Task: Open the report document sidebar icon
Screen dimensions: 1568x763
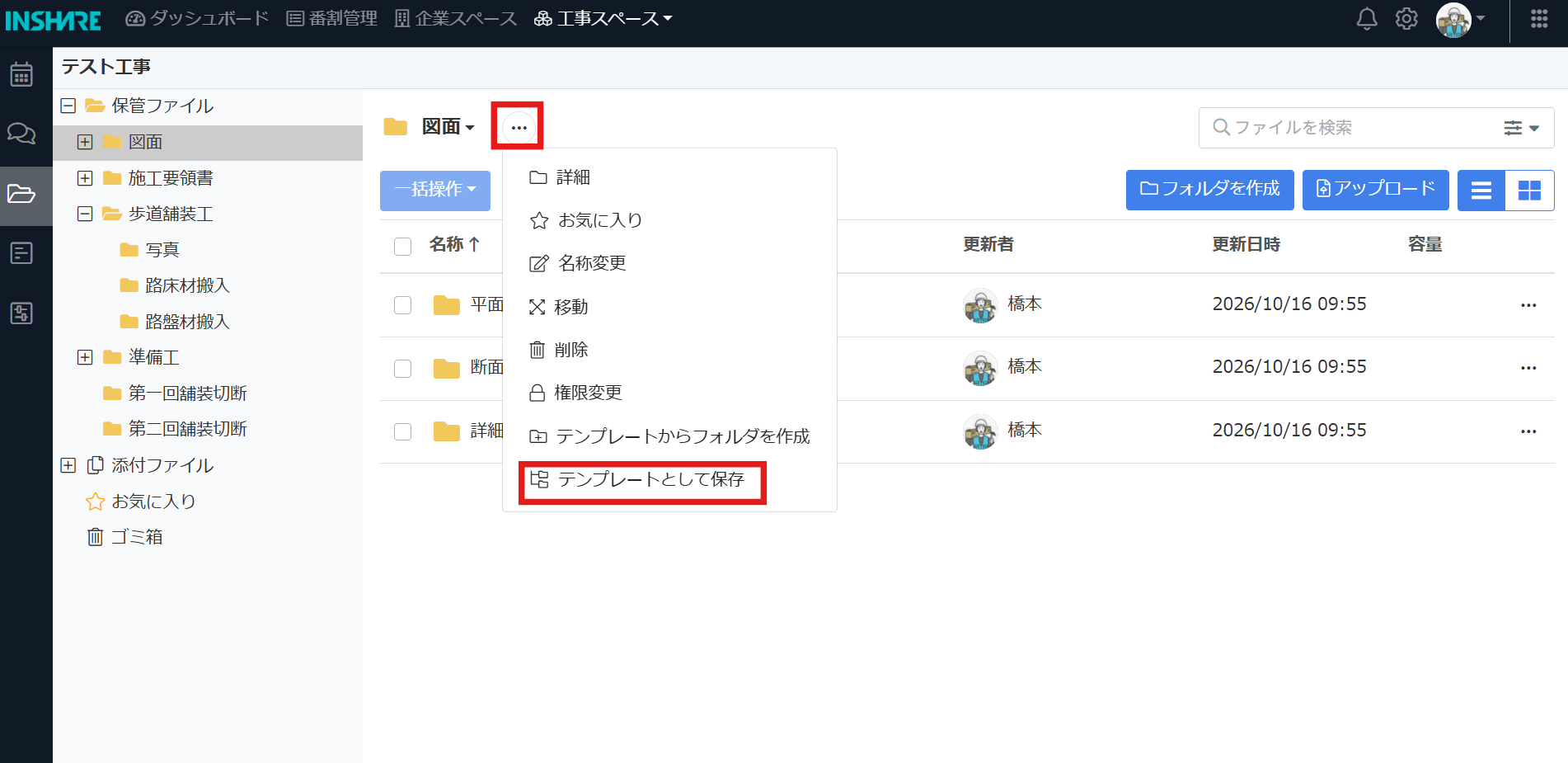Action: [21, 253]
